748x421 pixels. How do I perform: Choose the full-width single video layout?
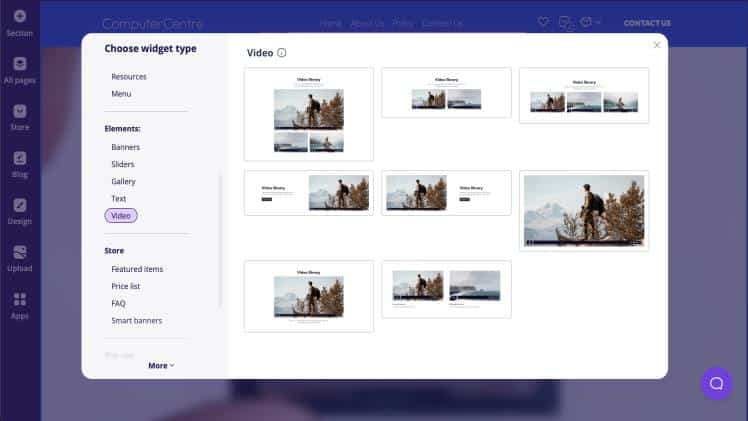pos(584,211)
